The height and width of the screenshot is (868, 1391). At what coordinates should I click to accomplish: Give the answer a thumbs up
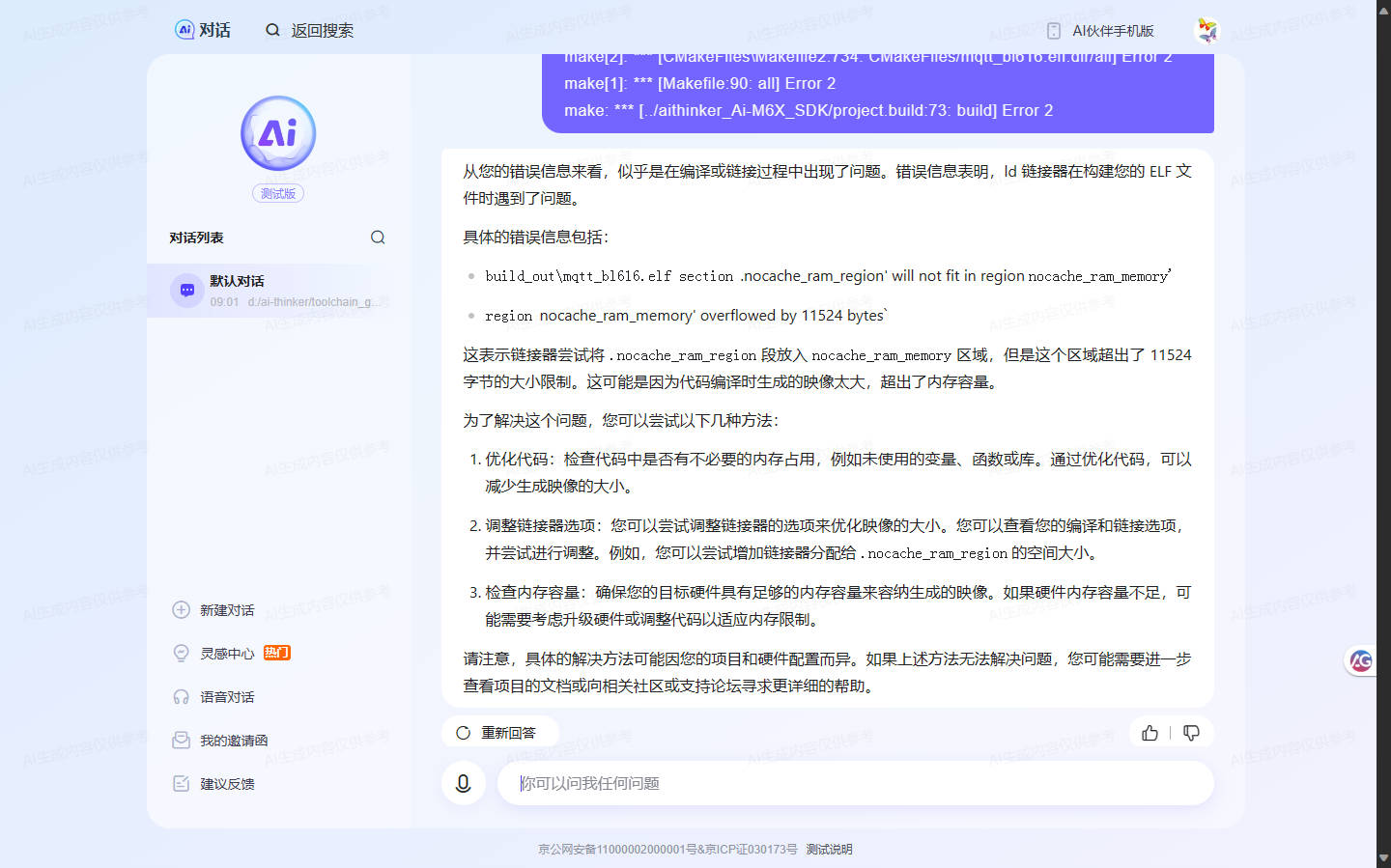pos(1150,733)
